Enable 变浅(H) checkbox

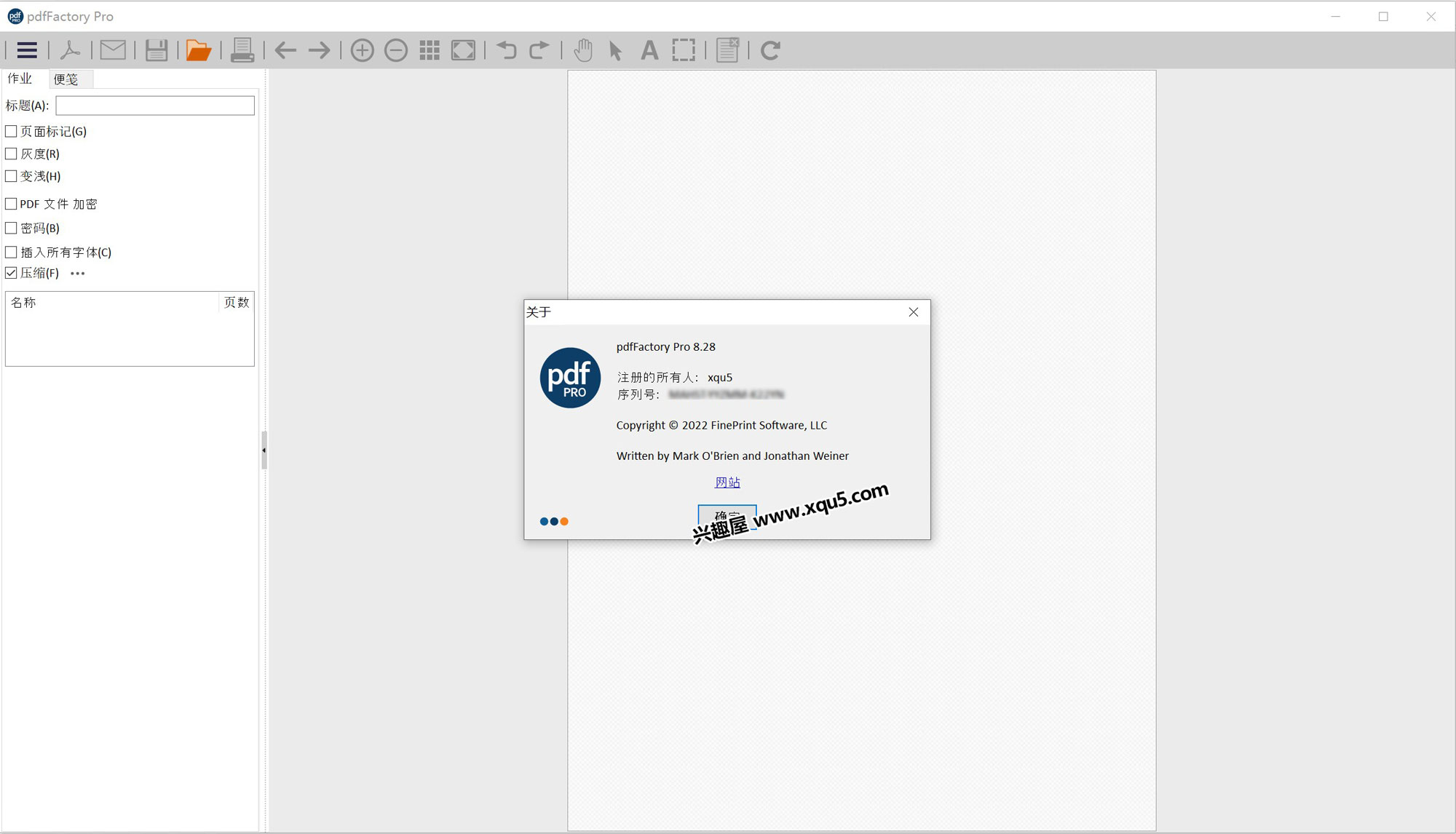pyautogui.click(x=11, y=176)
